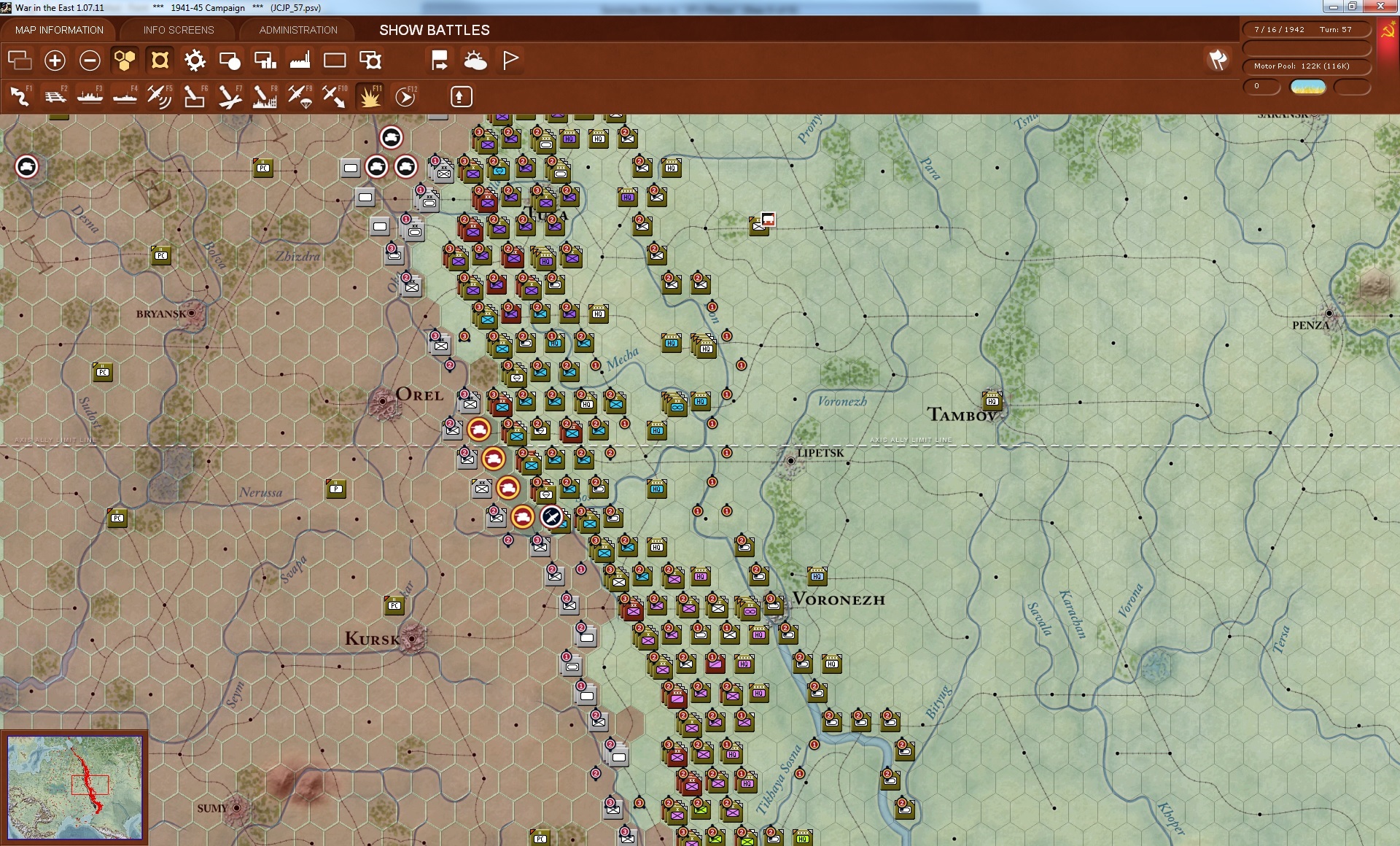Open the ADMINISTRATION tab

click(298, 30)
